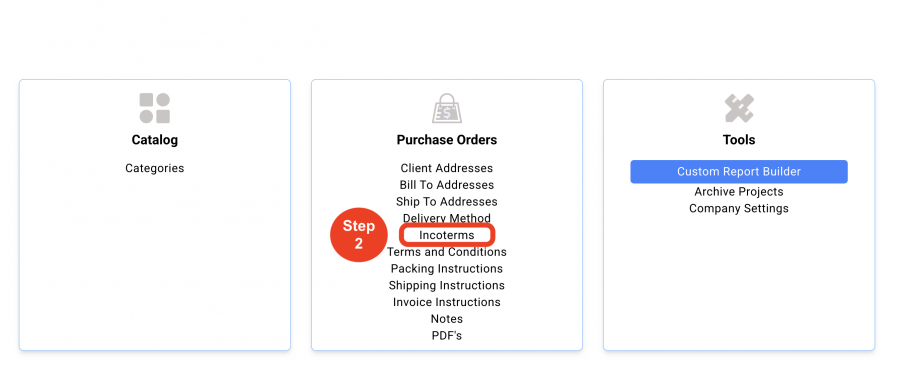
Task: Open Shipping Instructions
Action: 447,285
